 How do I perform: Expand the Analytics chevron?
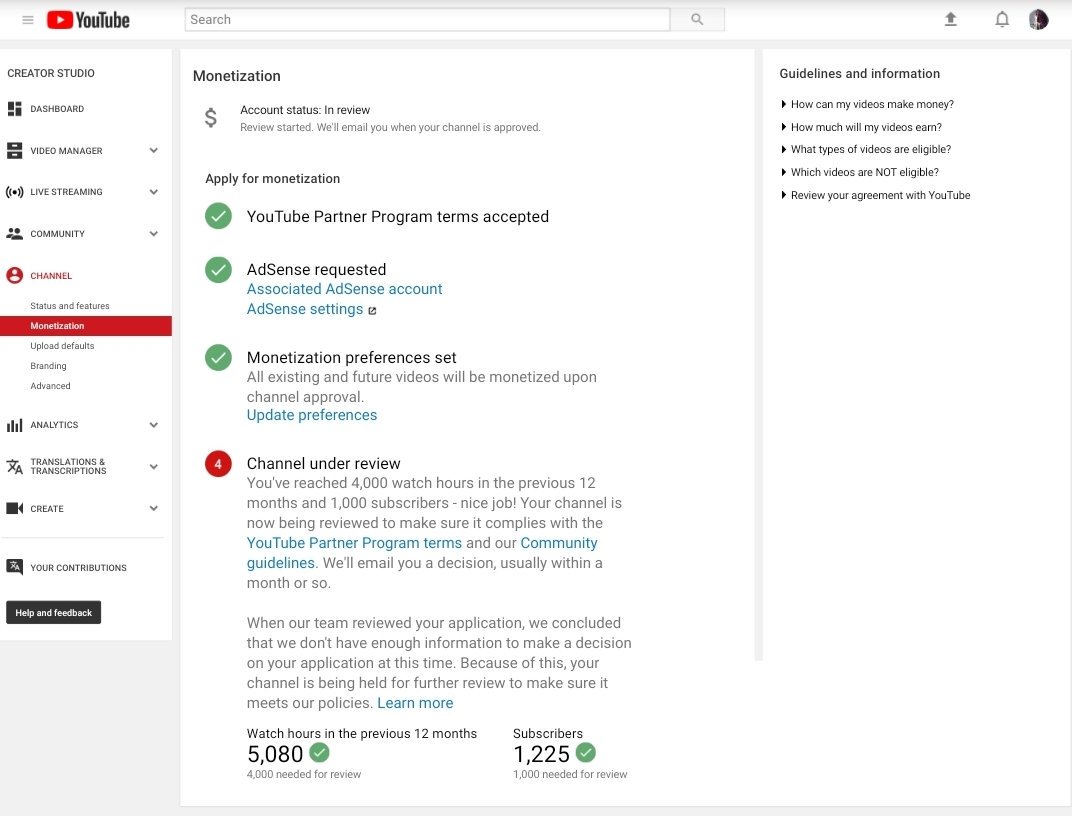tap(154, 425)
